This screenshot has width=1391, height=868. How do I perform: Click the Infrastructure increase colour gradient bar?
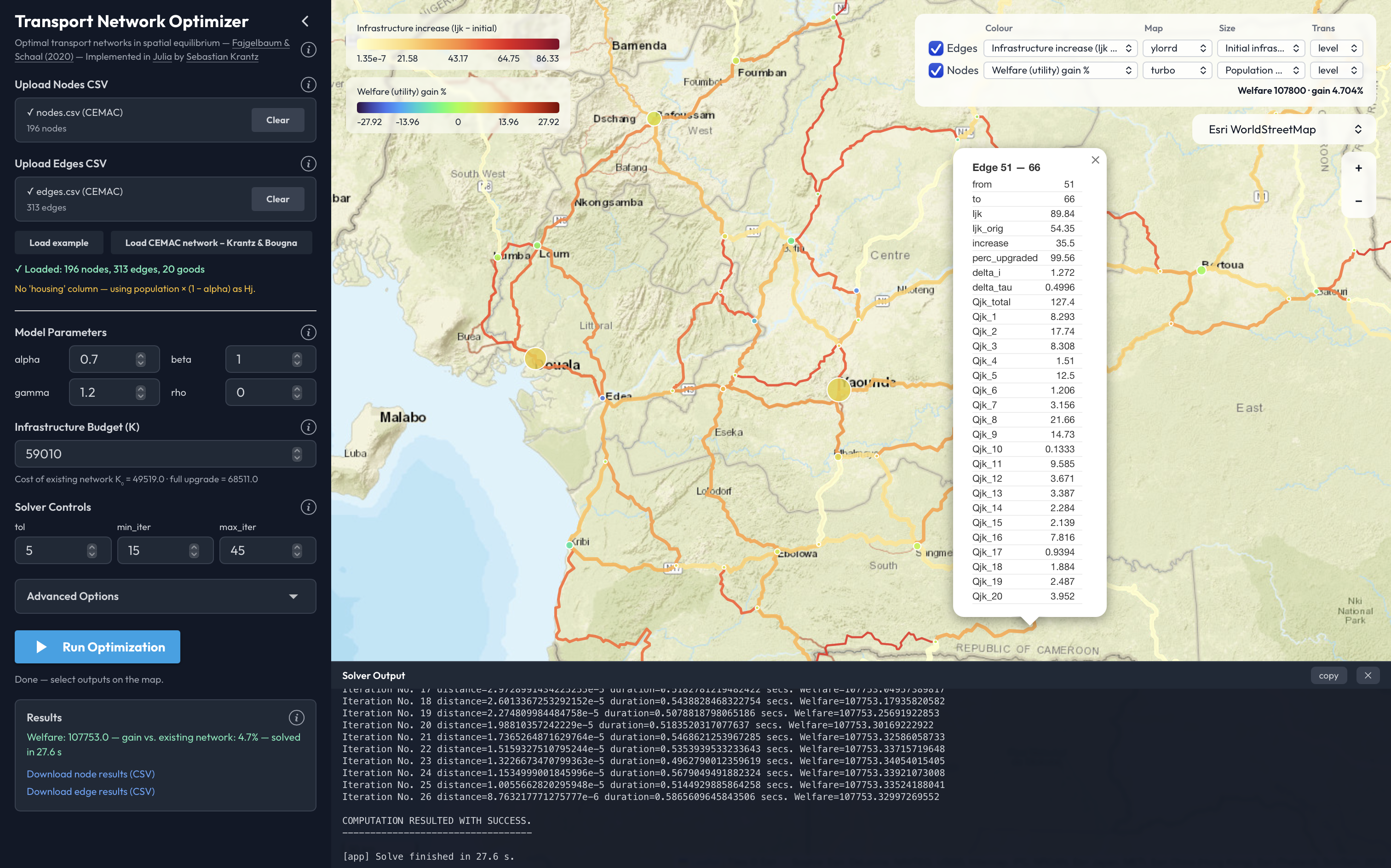[x=458, y=44]
